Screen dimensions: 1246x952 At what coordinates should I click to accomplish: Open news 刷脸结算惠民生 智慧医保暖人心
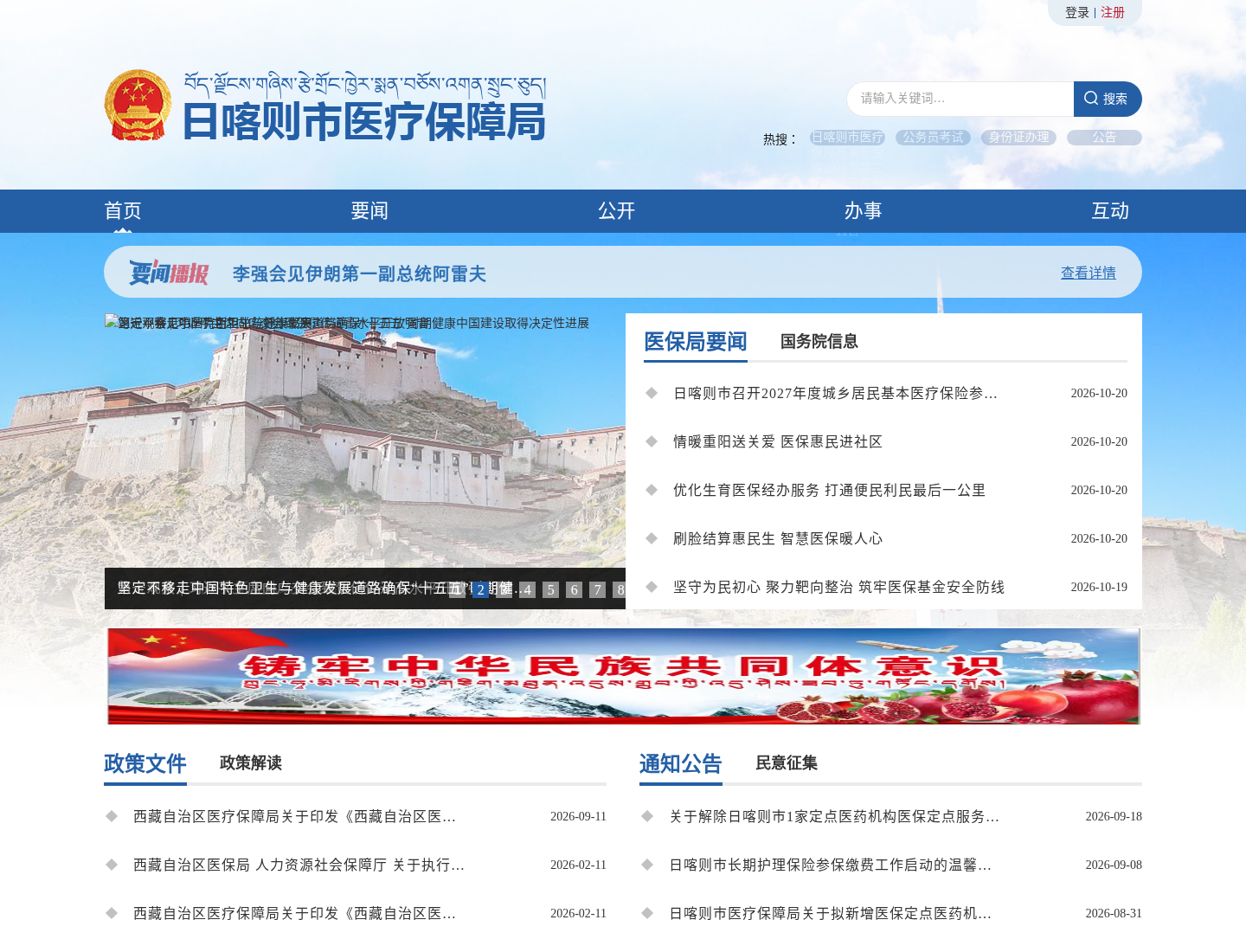778,538
